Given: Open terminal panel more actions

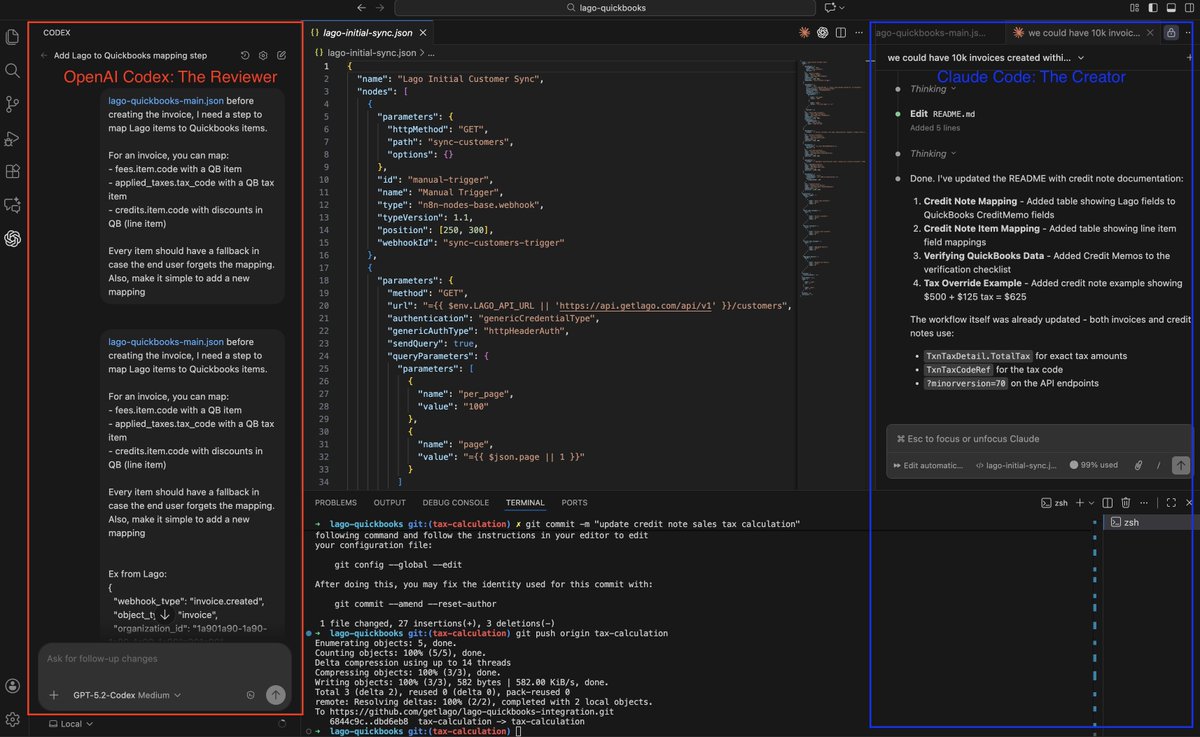Looking at the screenshot, I should (x=1146, y=502).
